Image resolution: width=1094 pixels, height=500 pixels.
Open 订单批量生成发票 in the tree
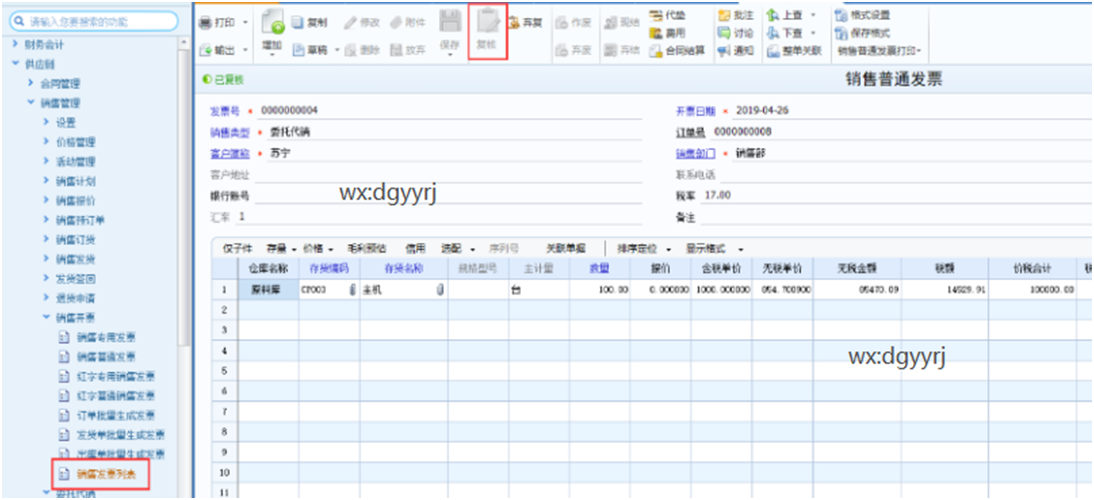(x=116, y=416)
